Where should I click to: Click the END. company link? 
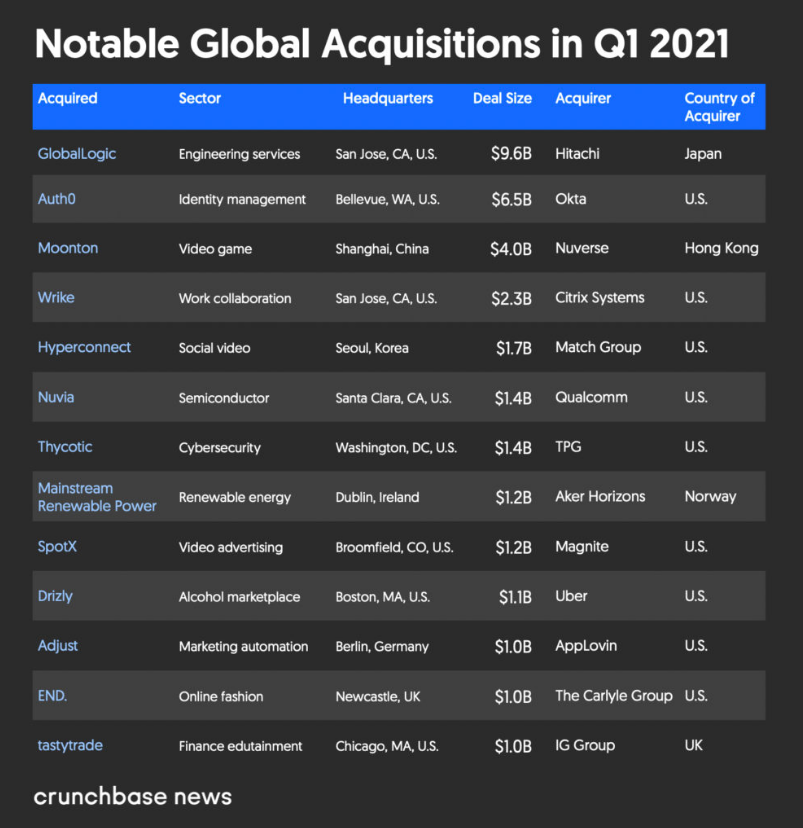coord(53,695)
